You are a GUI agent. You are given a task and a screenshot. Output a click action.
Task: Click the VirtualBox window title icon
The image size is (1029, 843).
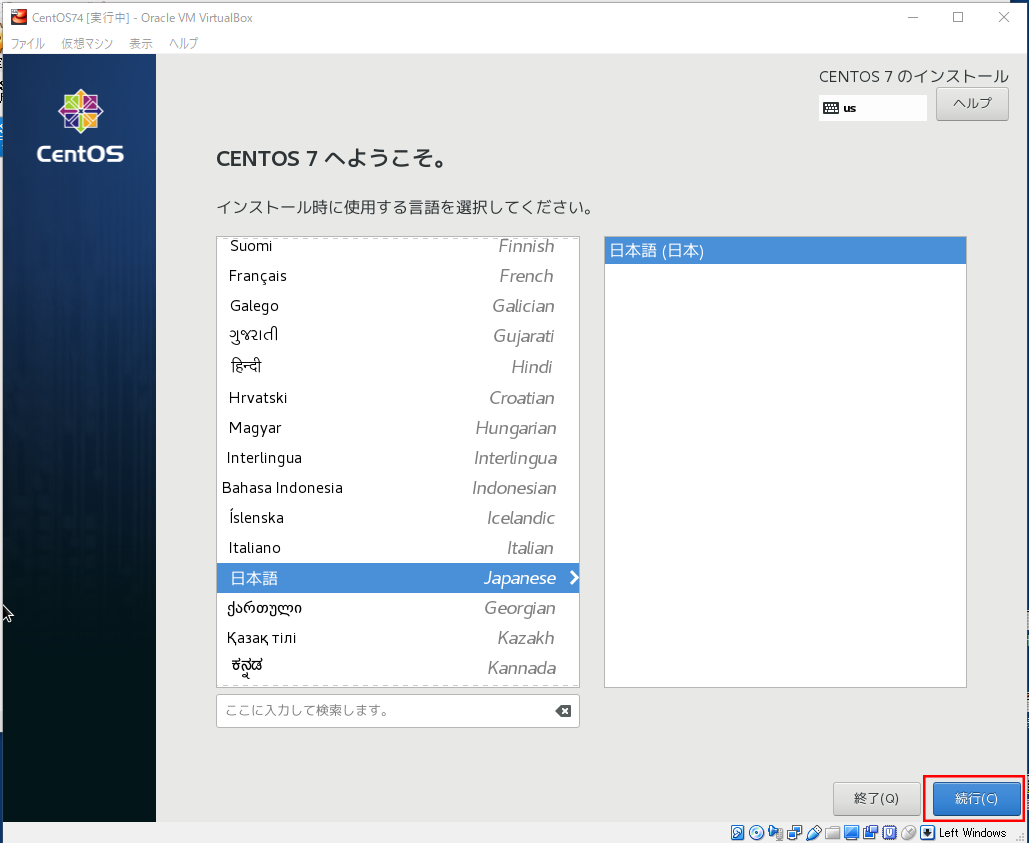(x=18, y=17)
